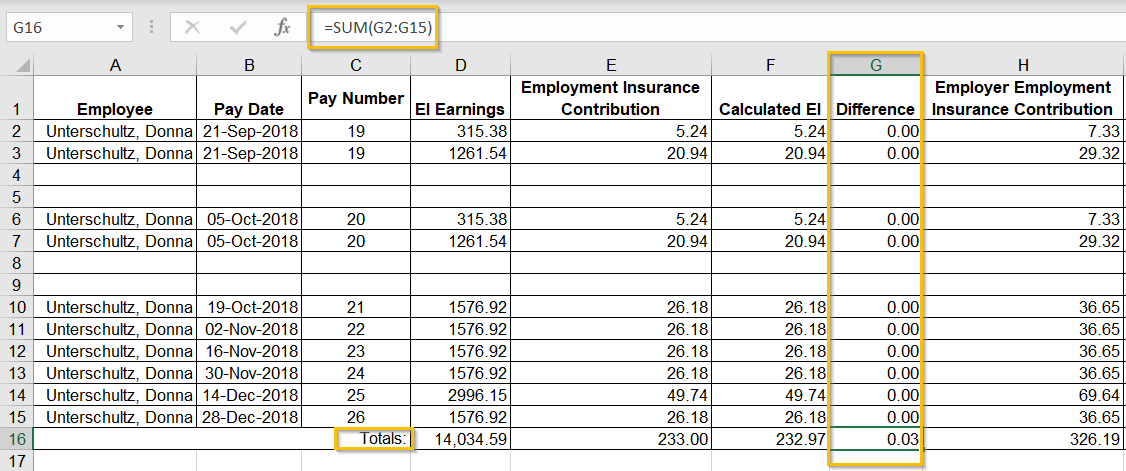The width and height of the screenshot is (1126, 471).
Task: Select EI Earnings 315.38 in row 2
Action: [460, 131]
